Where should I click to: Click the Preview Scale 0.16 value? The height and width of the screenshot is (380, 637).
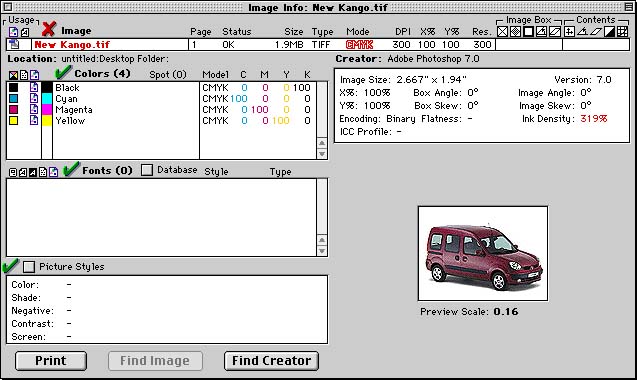(x=506, y=312)
